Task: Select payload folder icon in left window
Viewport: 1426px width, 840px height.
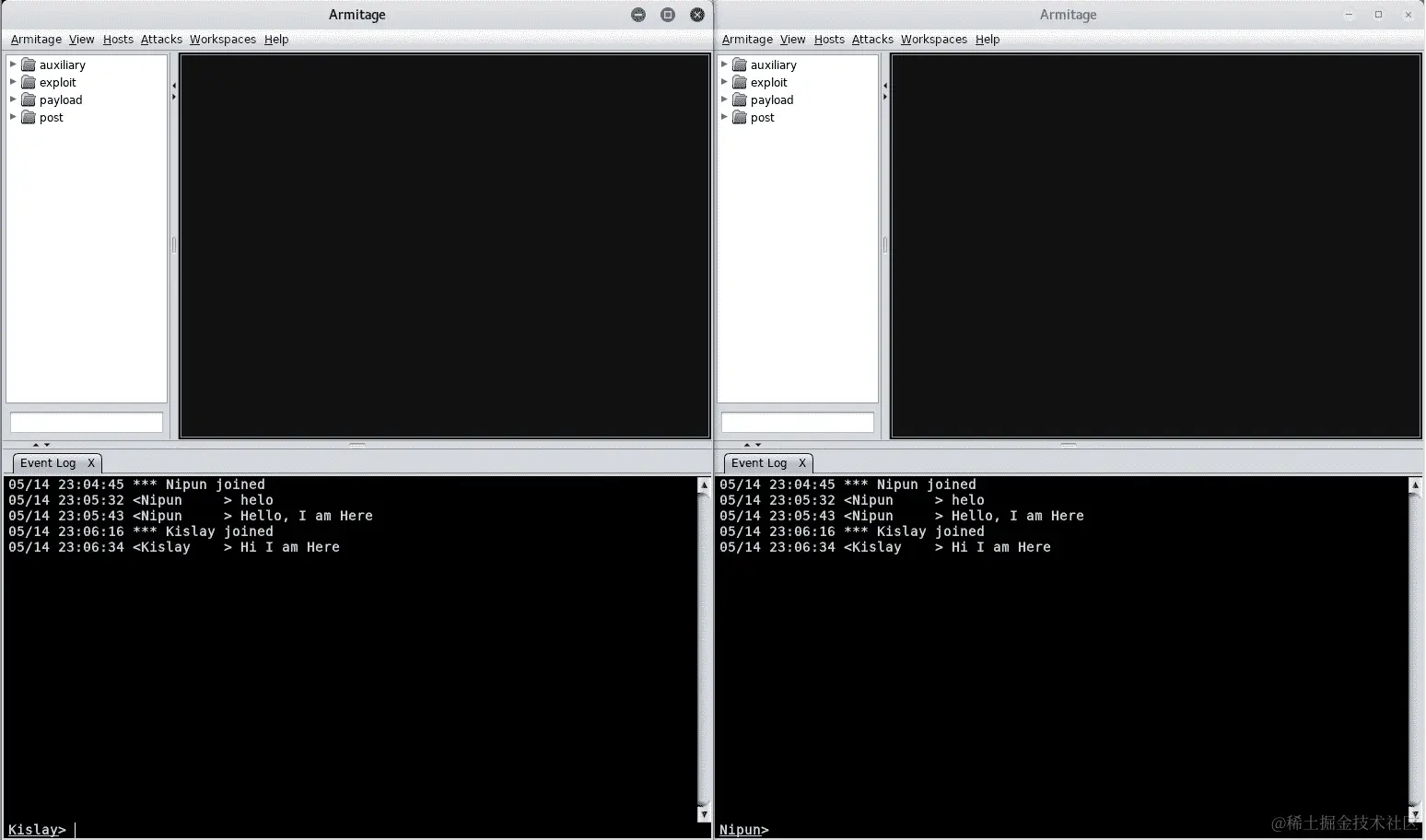Action: coord(29,99)
